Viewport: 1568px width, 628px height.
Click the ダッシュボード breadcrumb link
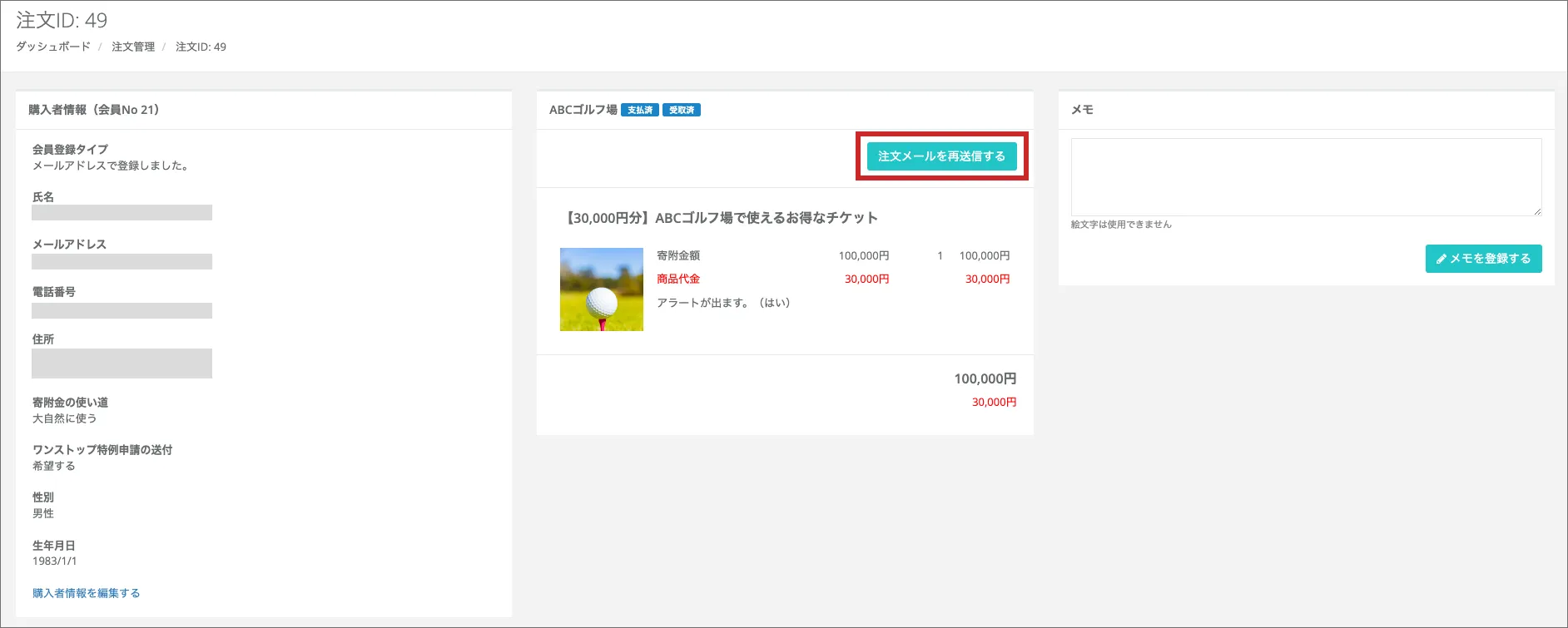pos(53,47)
